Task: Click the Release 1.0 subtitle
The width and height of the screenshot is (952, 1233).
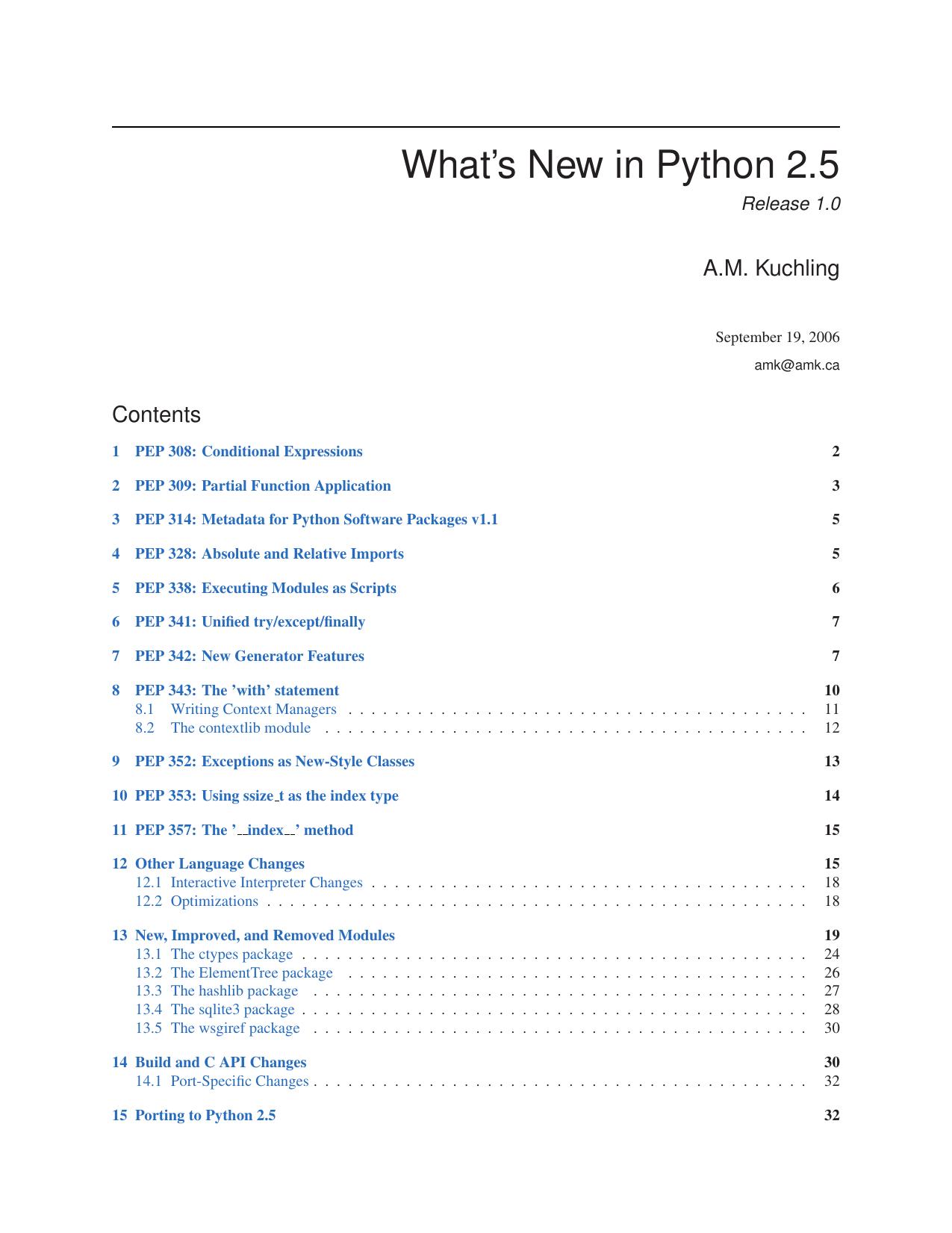Action: (x=791, y=205)
